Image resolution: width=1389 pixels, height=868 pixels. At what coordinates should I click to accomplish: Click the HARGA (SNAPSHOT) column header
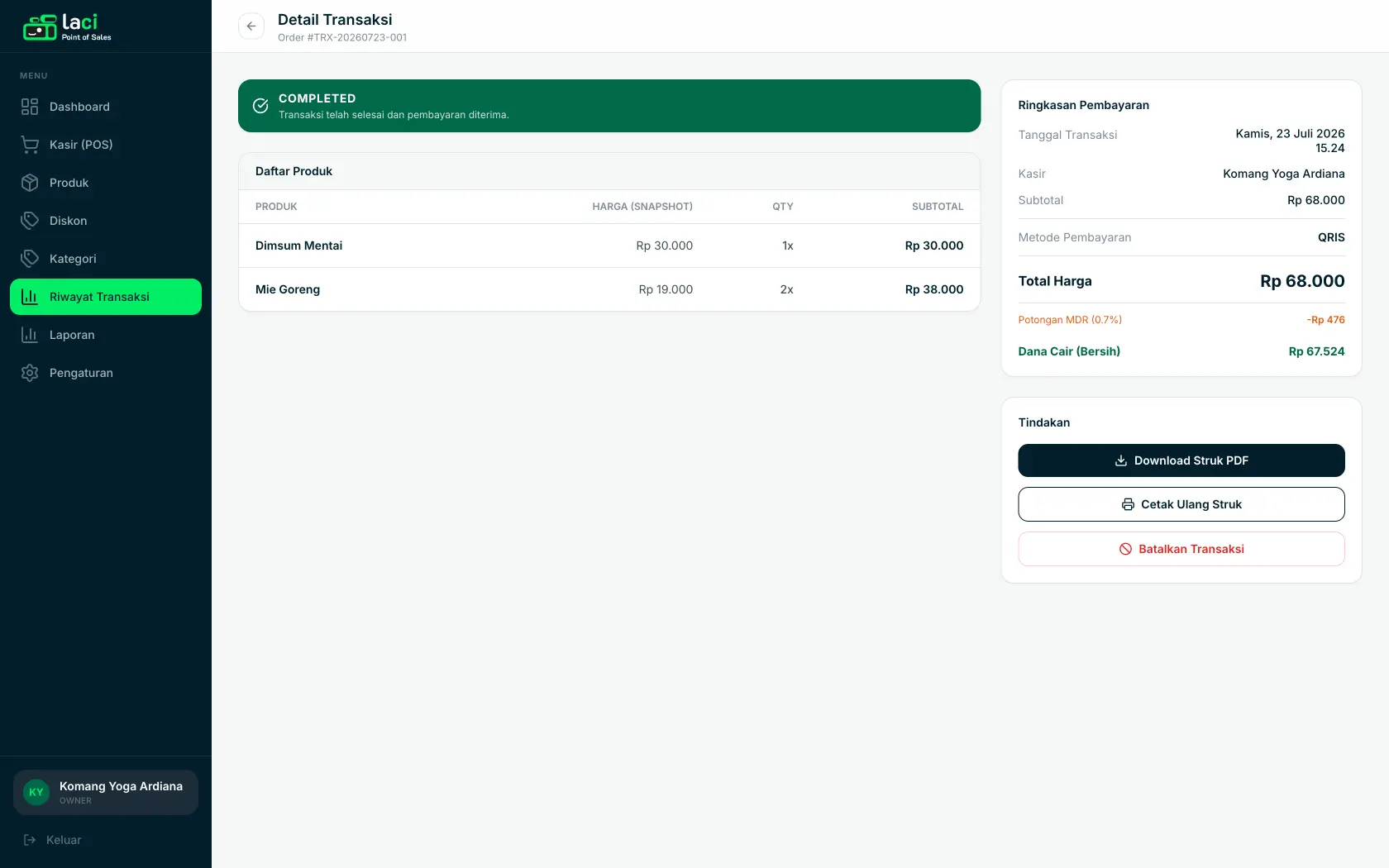[x=642, y=207]
